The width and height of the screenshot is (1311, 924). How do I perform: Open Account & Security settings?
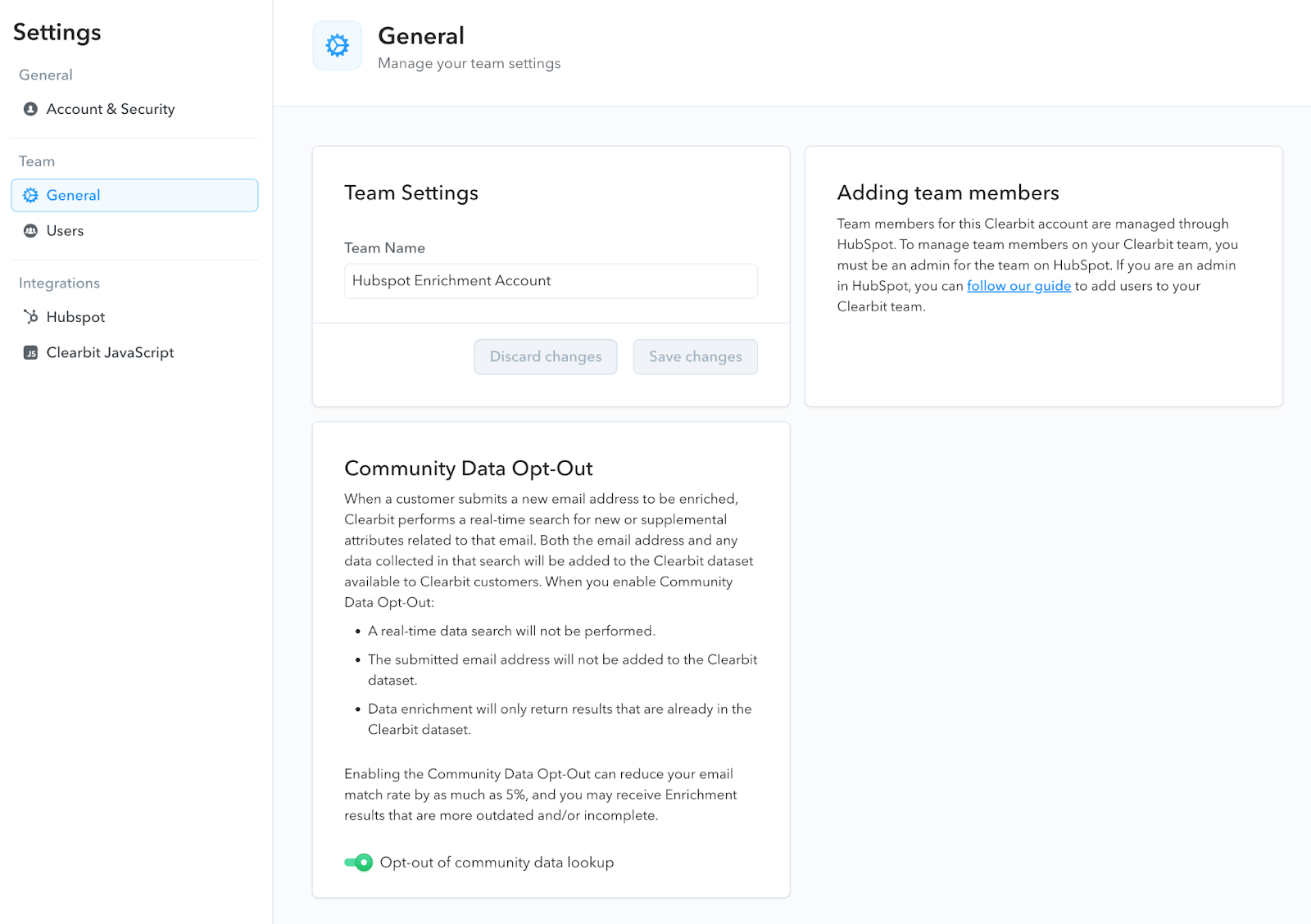[111, 109]
